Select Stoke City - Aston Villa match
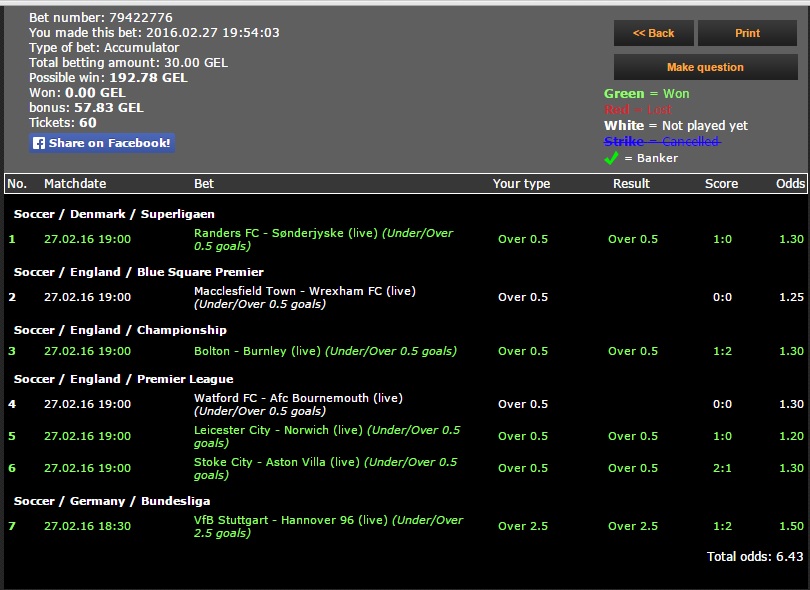This screenshot has height=590, width=810. click(325, 468)
